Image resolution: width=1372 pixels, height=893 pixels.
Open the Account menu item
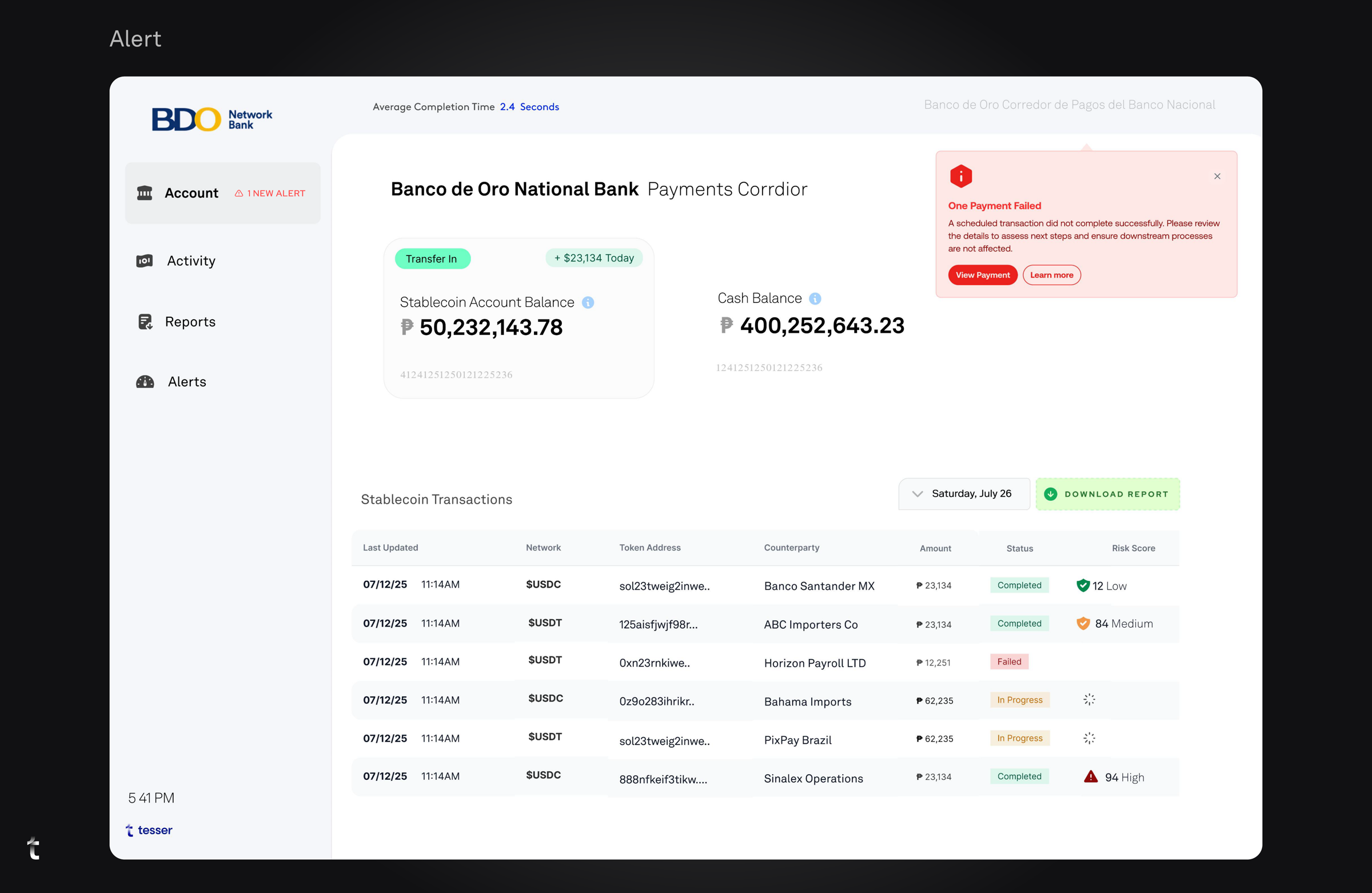pyautogui.click(x=222, y=193)
